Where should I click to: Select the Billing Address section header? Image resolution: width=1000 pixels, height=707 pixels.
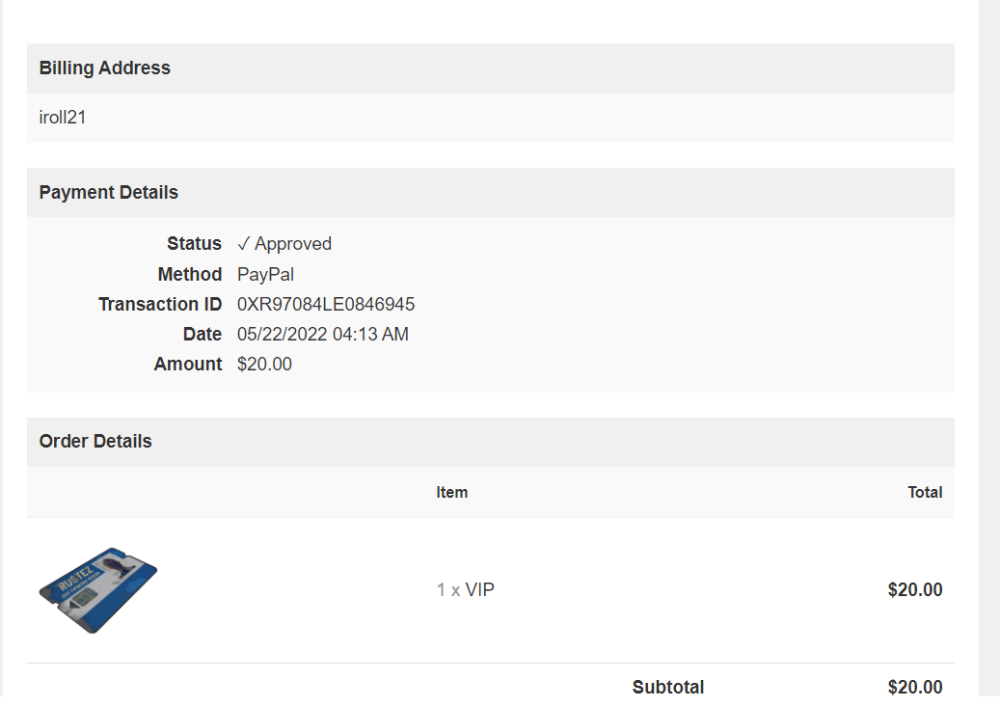click(105, 68)
